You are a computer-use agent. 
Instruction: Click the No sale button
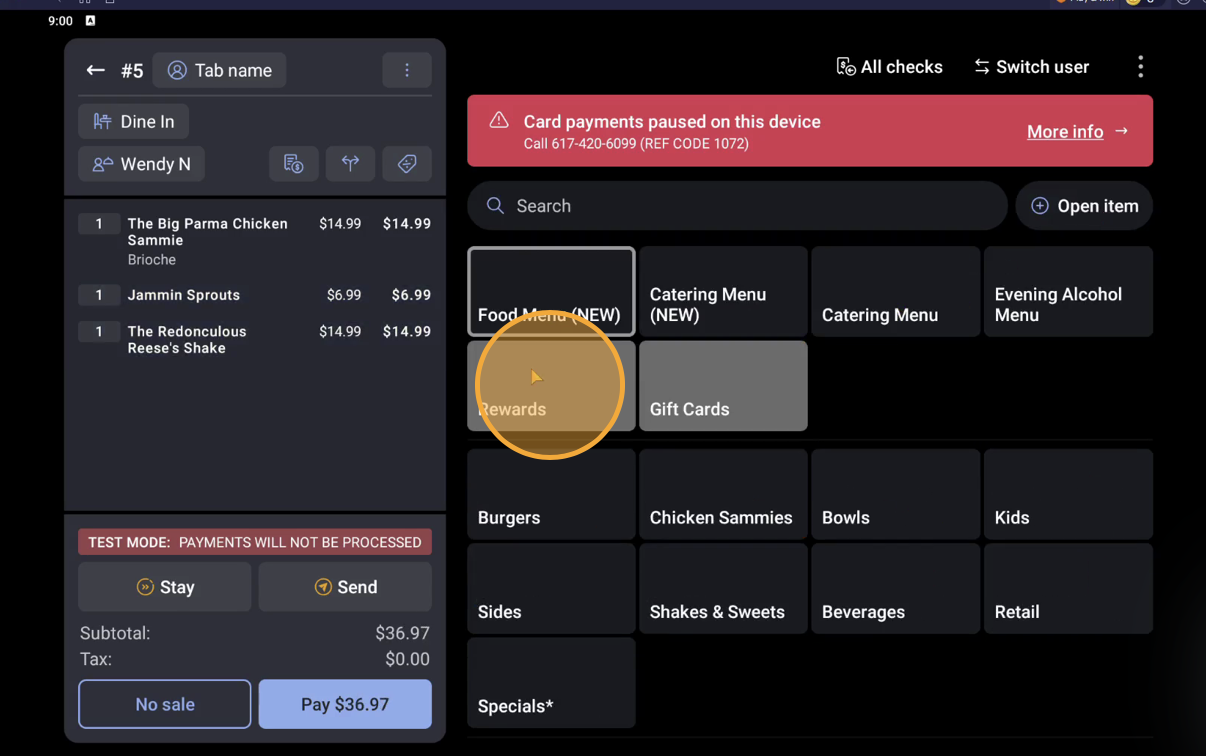tap(165, 704)
